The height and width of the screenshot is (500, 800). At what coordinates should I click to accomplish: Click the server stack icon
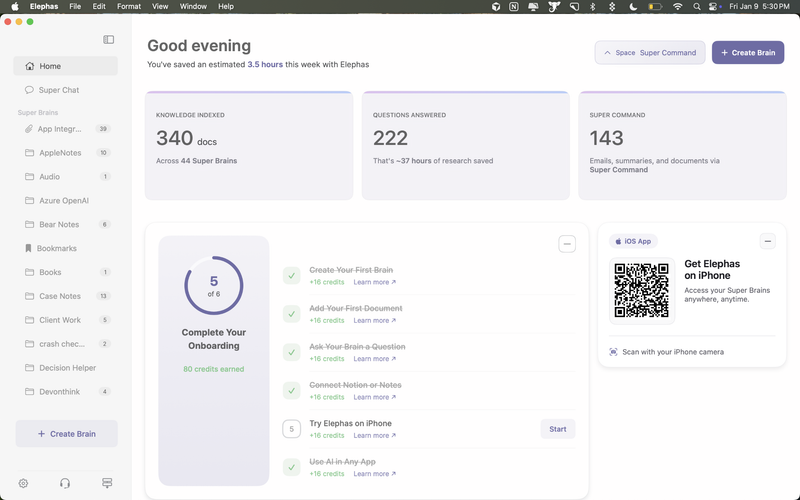107,483
